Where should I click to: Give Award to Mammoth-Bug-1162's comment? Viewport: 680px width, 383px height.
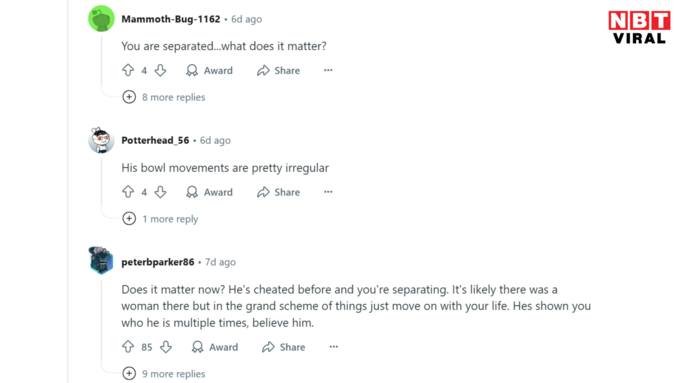point(209,70)
